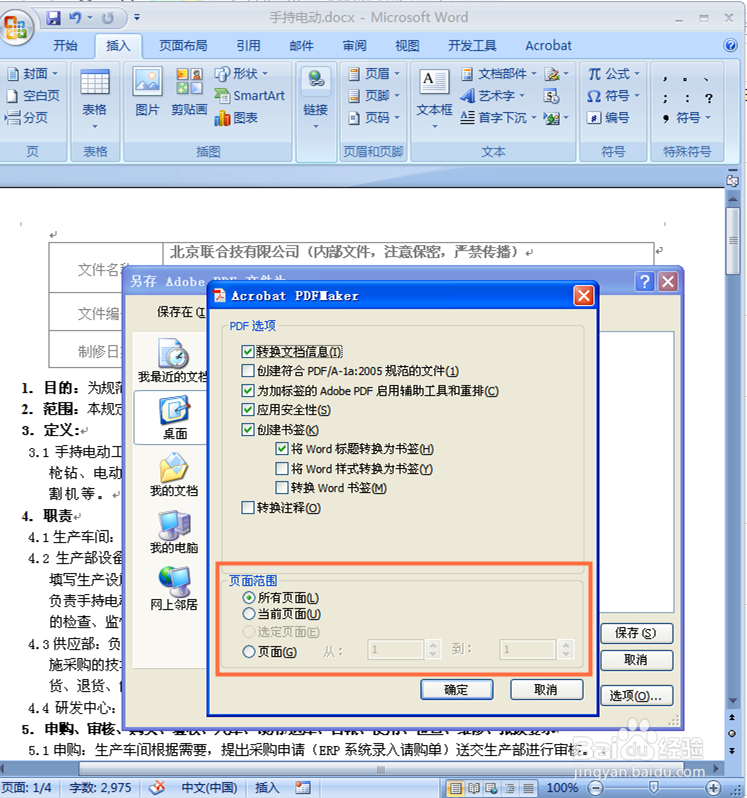Insert a page break (分页)
747x798 pixels.
click(26, 118)
